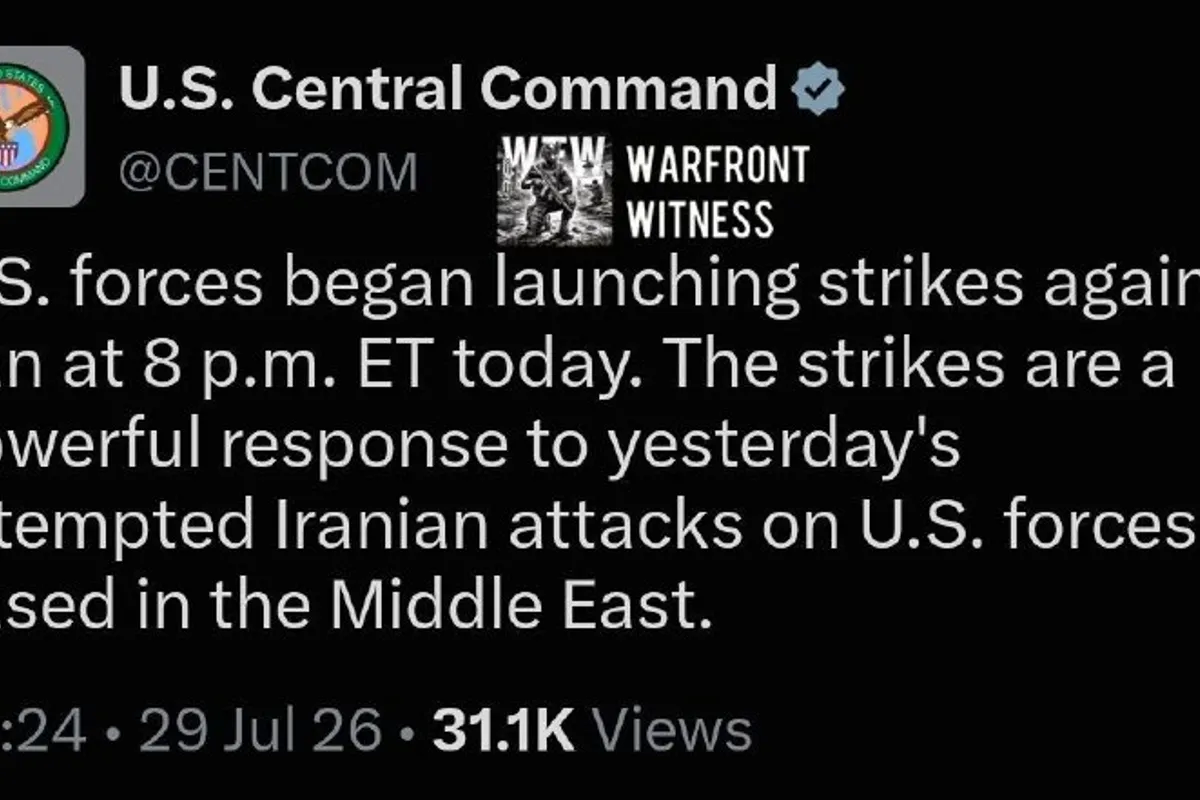
Task: Click the word WITNESS in watermark
Action: [699, 217]
